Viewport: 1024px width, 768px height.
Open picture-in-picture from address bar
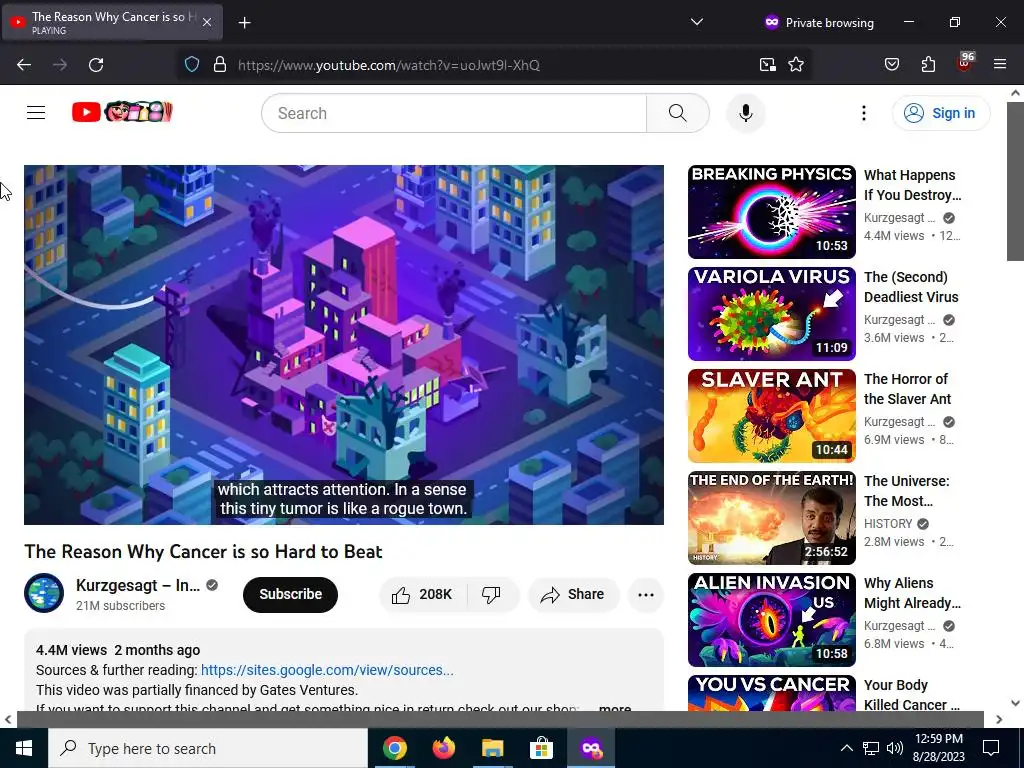767,65
